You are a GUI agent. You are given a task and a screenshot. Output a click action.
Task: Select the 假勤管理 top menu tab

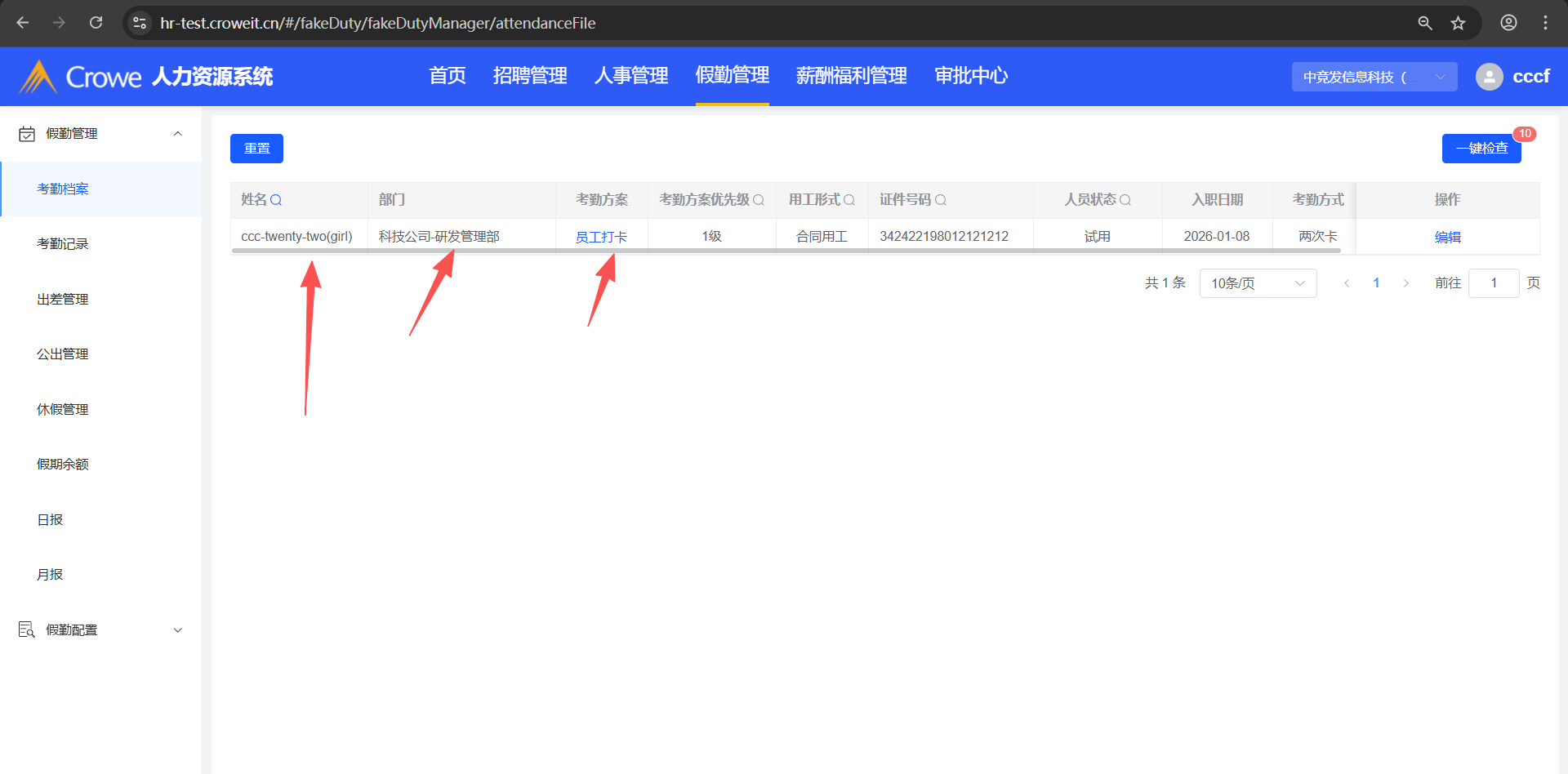733,76
